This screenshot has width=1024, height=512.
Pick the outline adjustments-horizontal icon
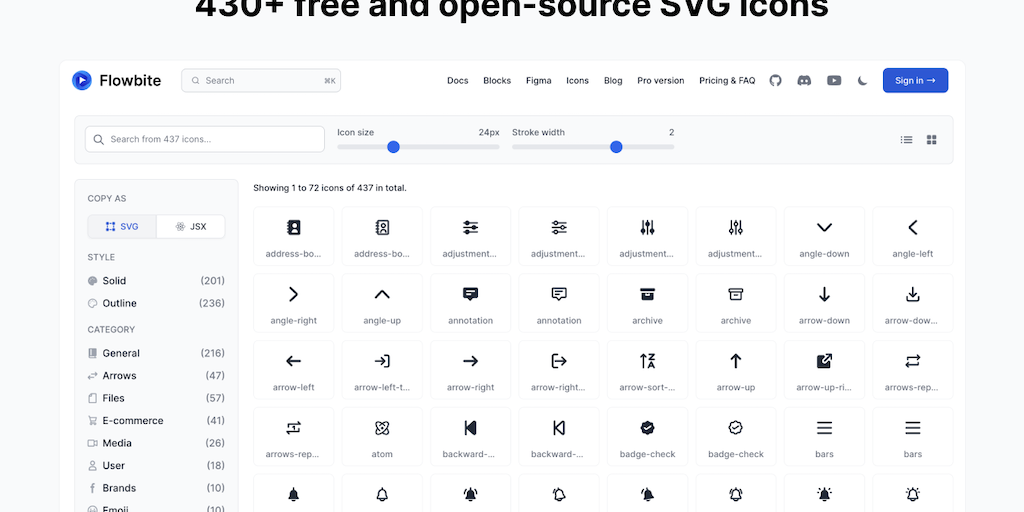click(x=559, y=236)
